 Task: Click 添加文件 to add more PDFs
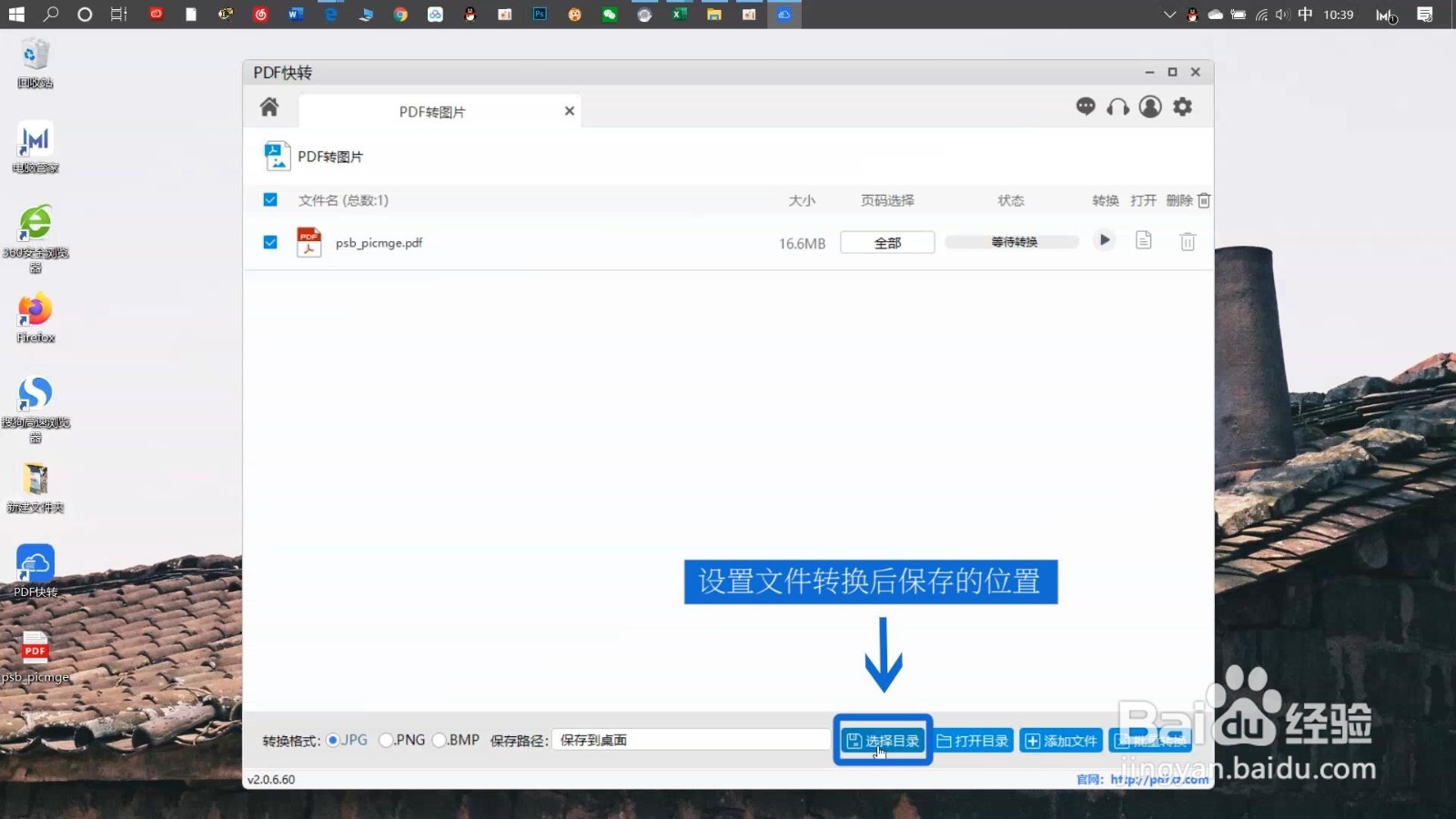1060,740
